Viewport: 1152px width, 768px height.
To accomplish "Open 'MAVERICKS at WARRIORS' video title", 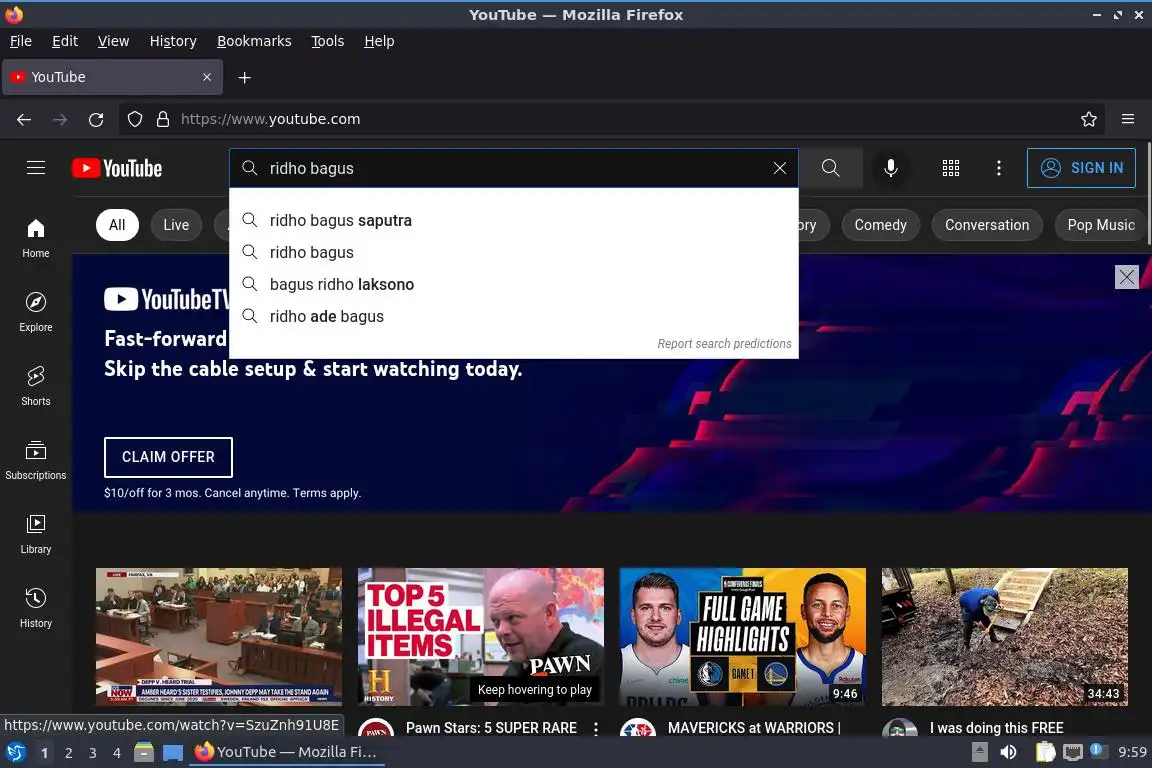I will click(754, 728).
